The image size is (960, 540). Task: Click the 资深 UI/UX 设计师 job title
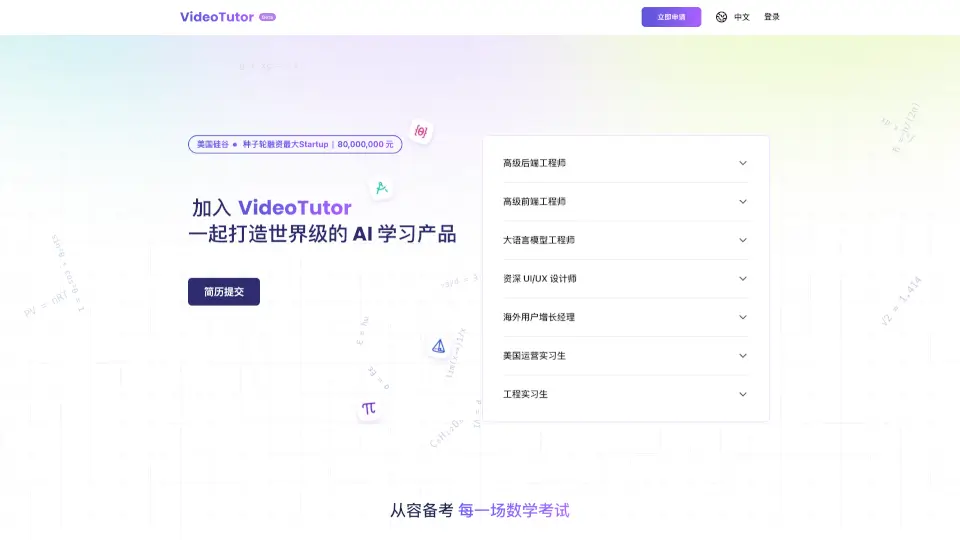[x=540, y=279]
